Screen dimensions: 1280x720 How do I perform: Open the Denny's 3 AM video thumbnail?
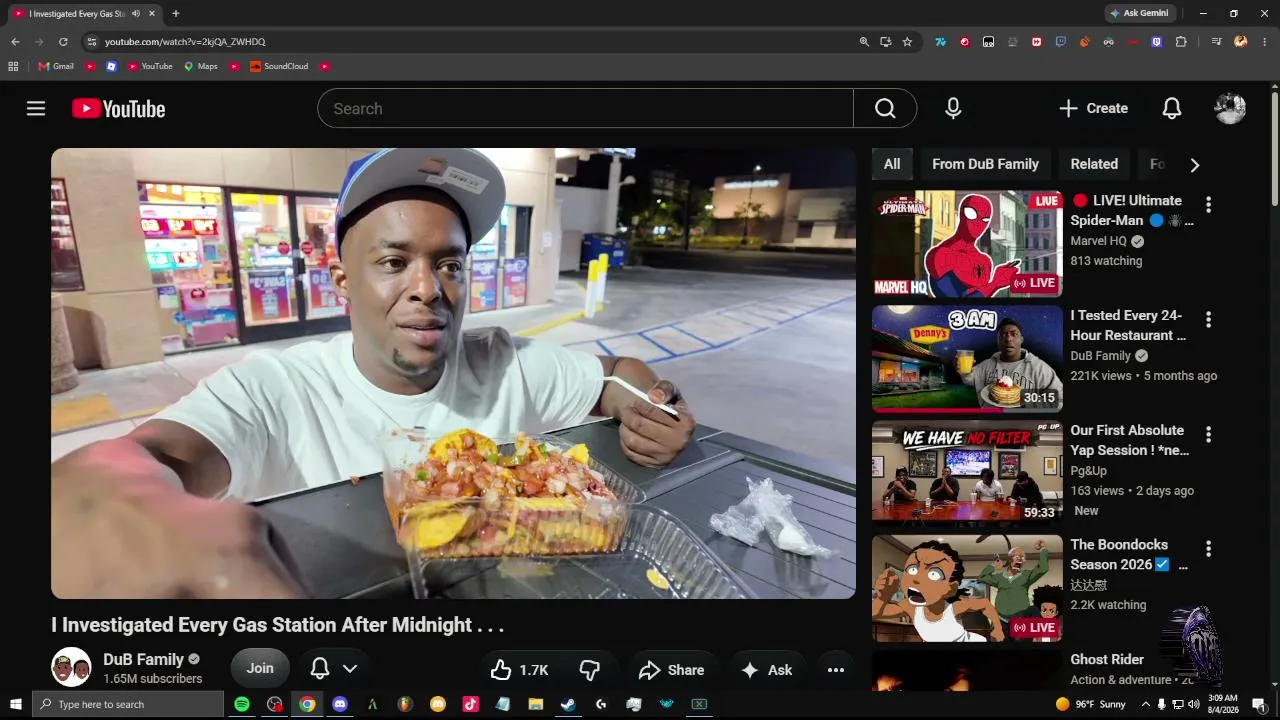[x=967, y=358]
